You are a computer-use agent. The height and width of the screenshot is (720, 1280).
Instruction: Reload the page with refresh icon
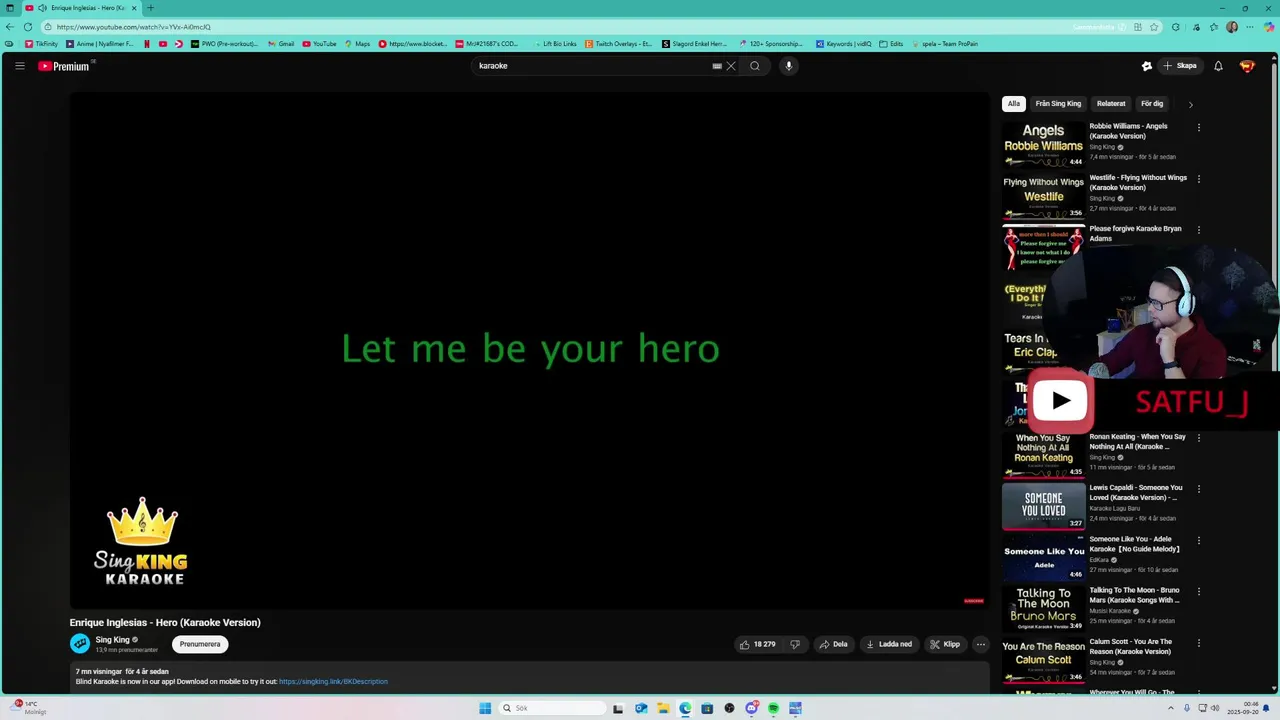pyautogui.click(x=28, y=27)
